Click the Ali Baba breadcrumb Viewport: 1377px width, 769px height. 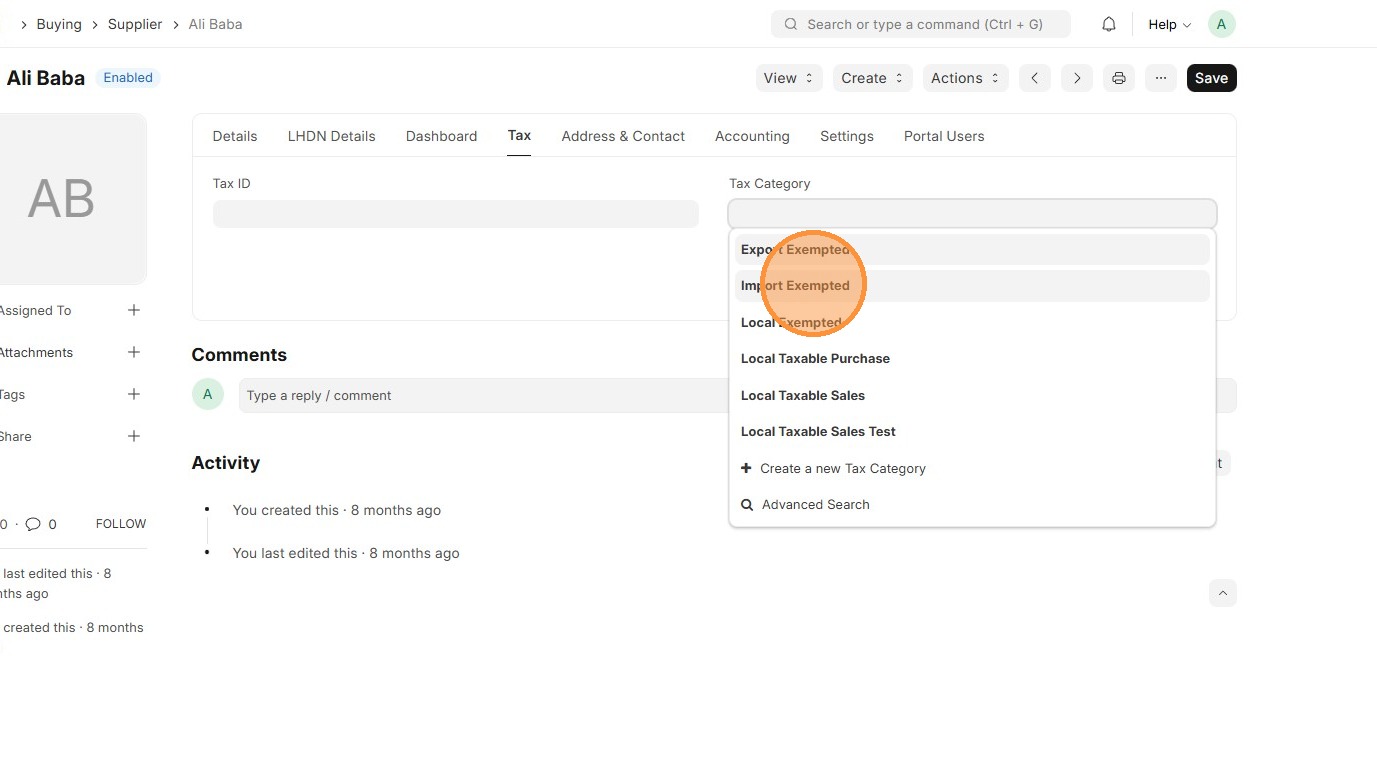pyautogui.click(x=216, y=24)
